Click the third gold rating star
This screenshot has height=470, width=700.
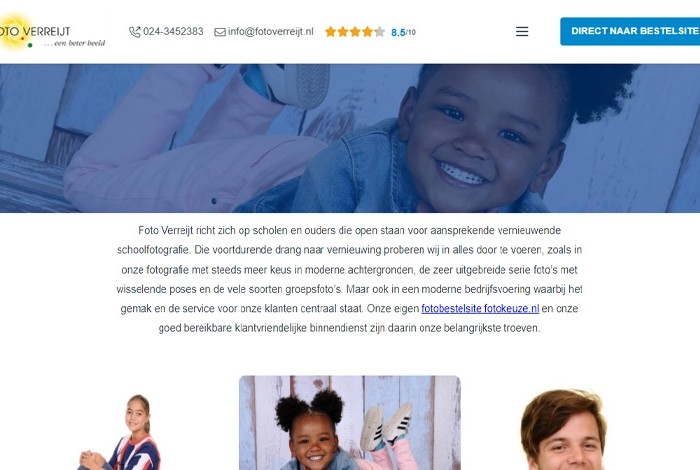tap(355, 32)
